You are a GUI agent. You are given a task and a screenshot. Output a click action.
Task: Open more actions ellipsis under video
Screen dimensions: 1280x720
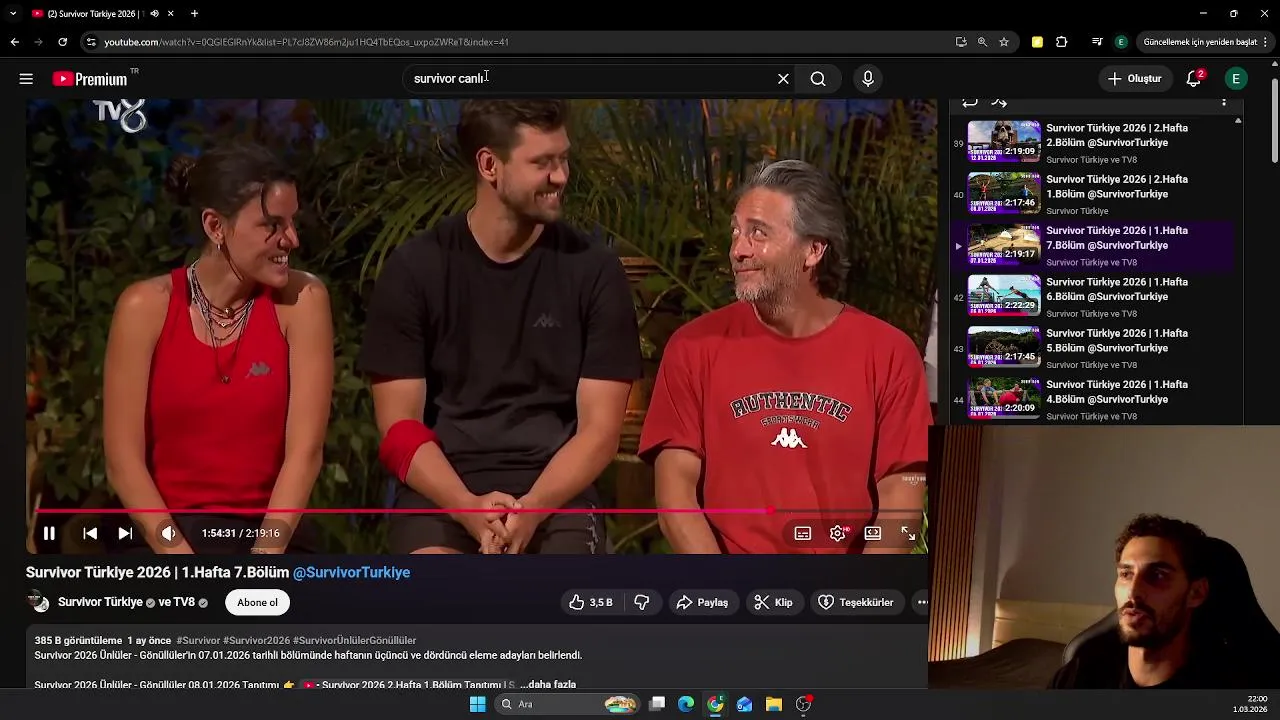point(922,602)
